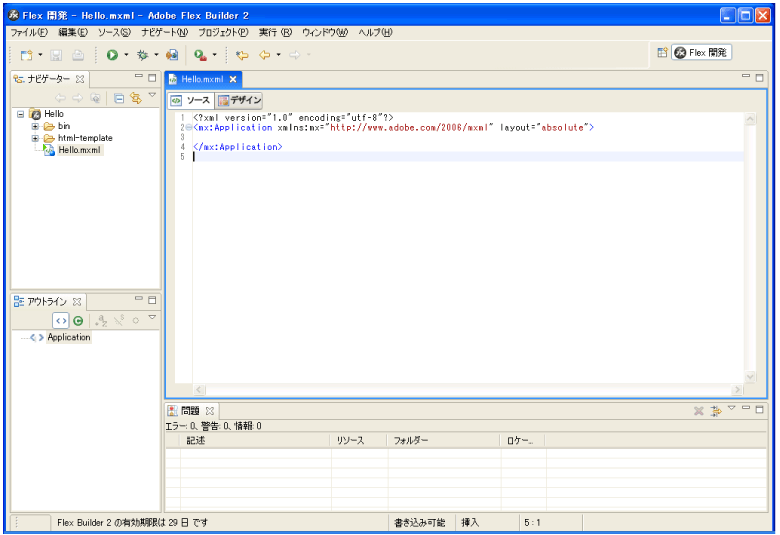Click the Navigator forward arrow icon
This screenshot has width=780, height=535.
[78, 98]
